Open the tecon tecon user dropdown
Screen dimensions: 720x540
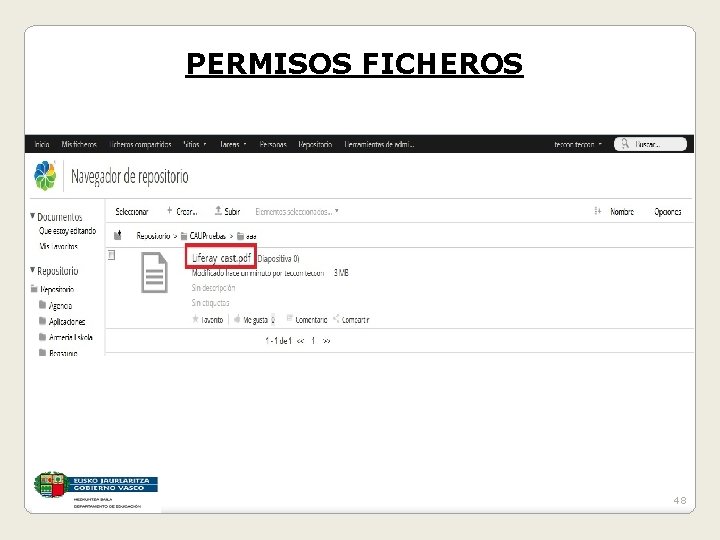[578, 145]
